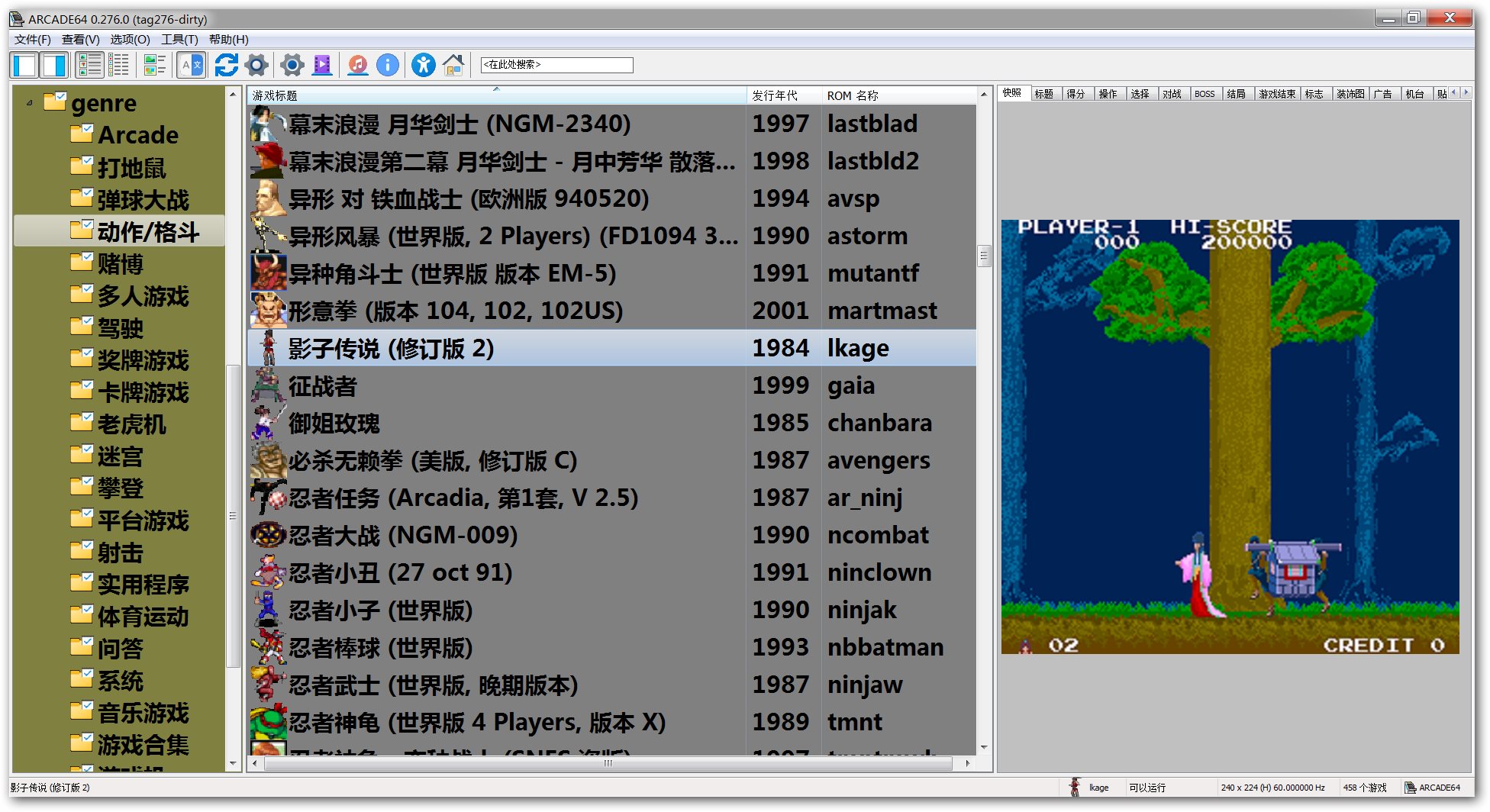Switch to the small icon list view
Viewport: 1490px width, 812px height.
[119, 66]
